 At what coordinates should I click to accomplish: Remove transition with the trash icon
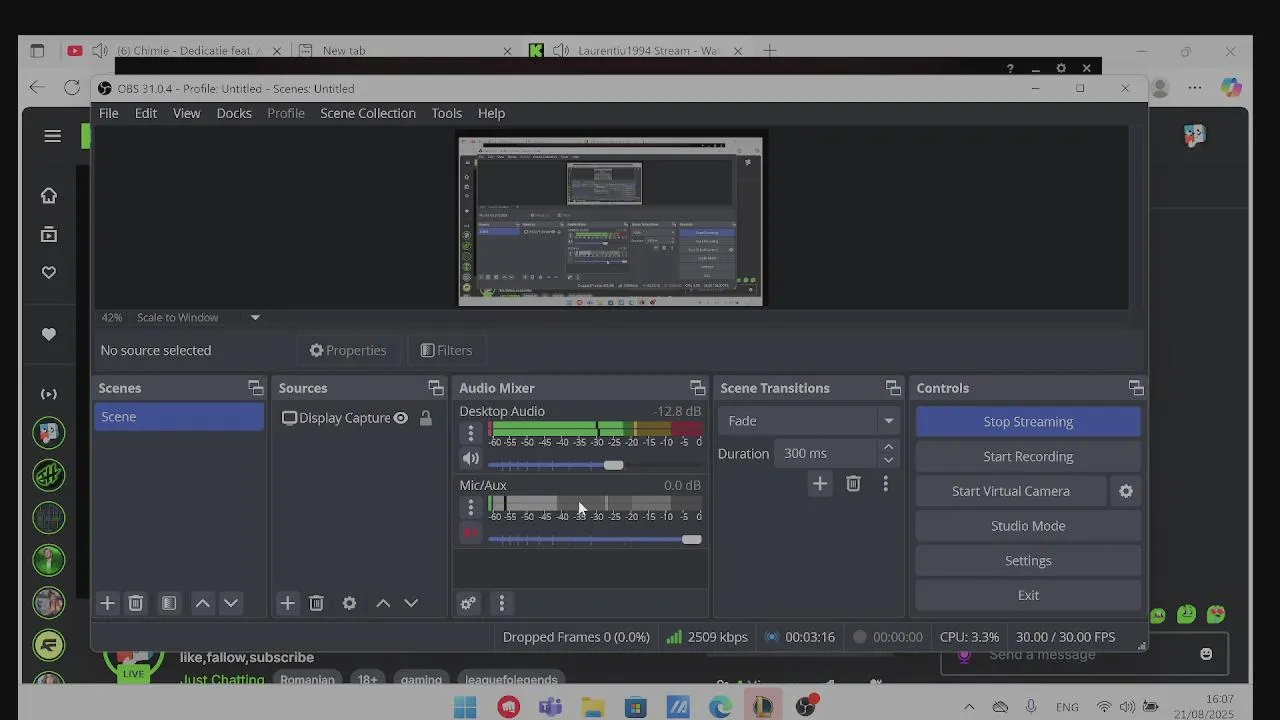pyautogui.click(x=853, y=484)
